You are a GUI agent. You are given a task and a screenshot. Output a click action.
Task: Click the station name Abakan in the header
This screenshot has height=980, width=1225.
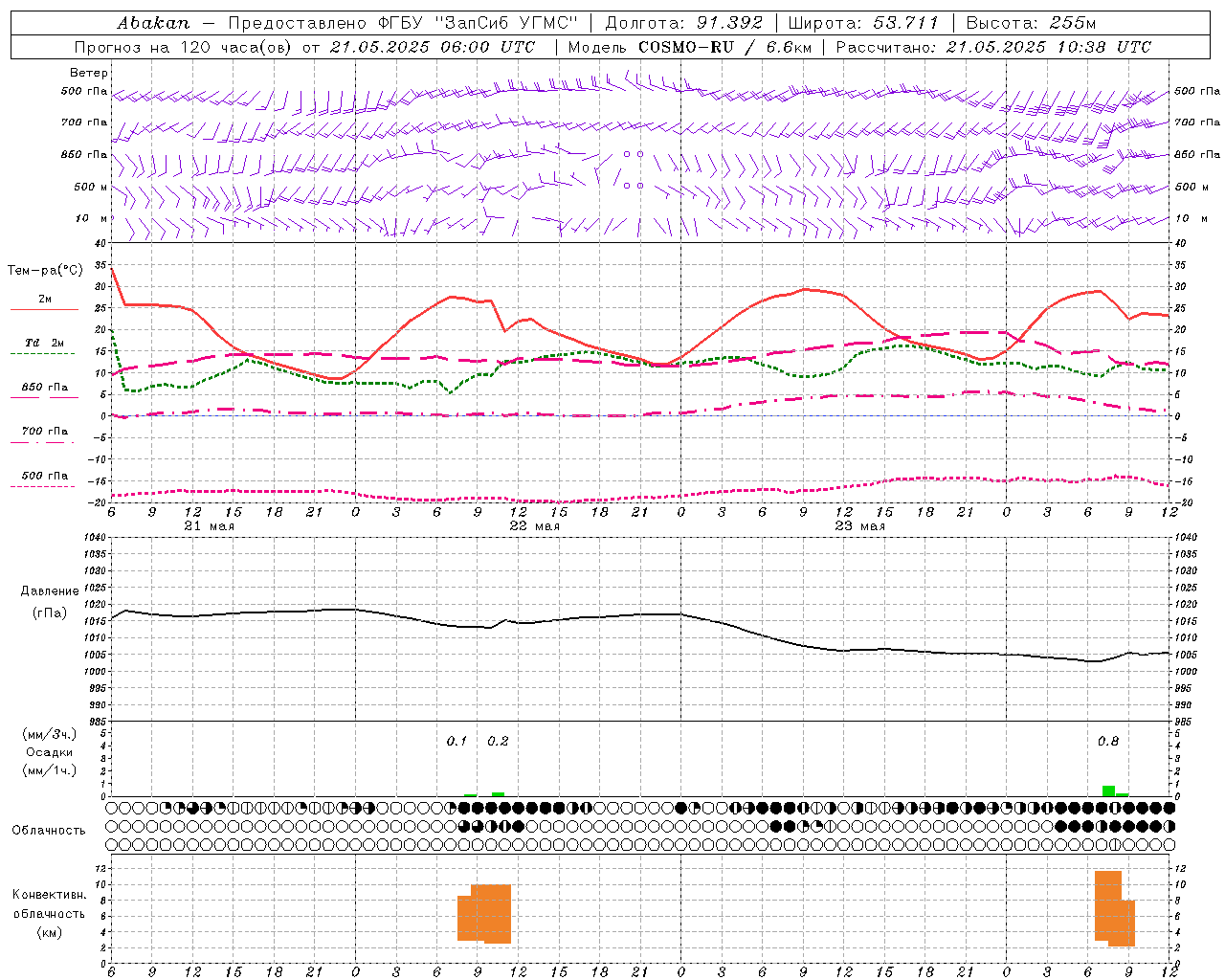click(x=153, y=22)
